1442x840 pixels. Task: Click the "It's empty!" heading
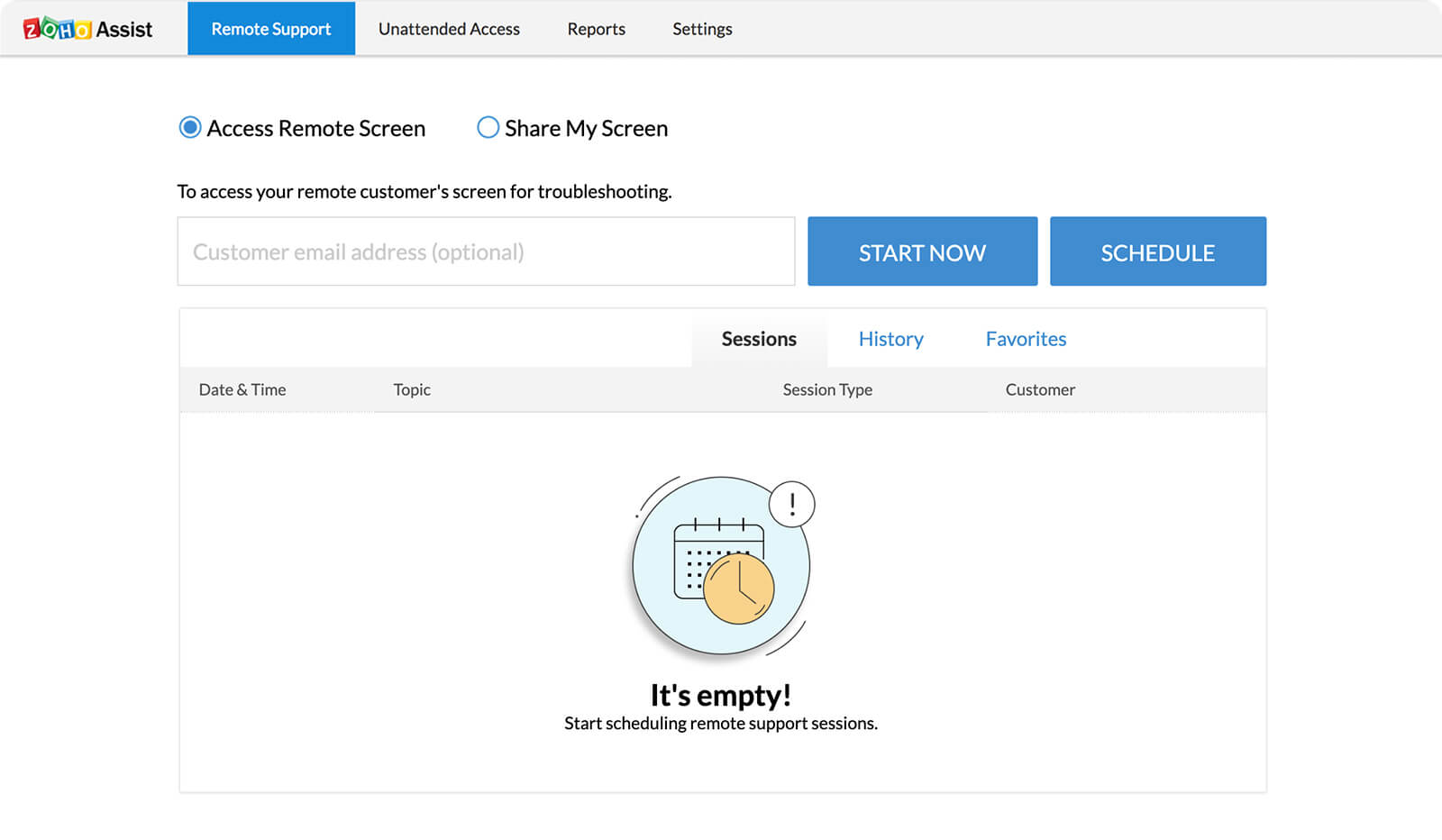[721, 695]
